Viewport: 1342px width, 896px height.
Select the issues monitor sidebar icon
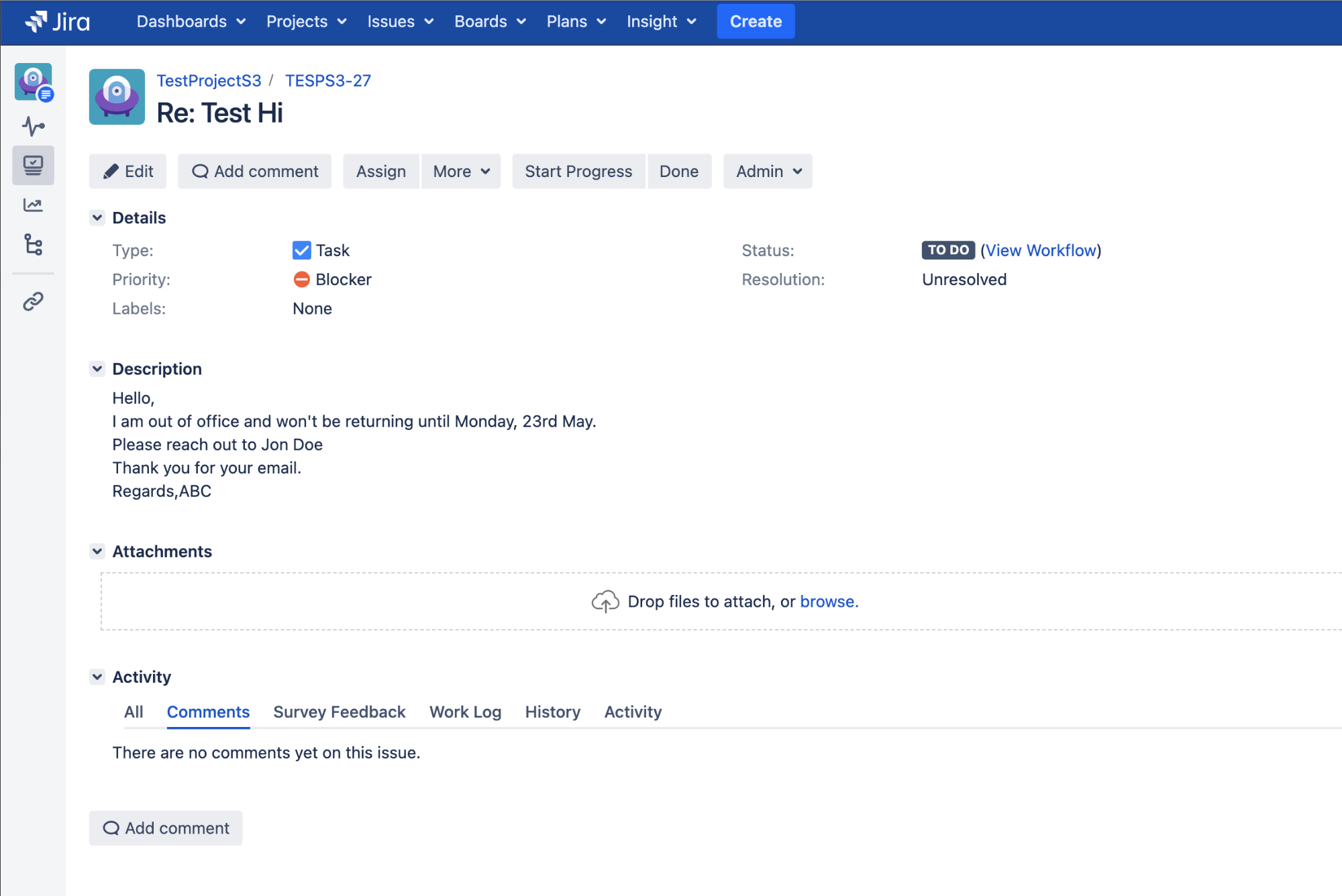pos(33,165)
